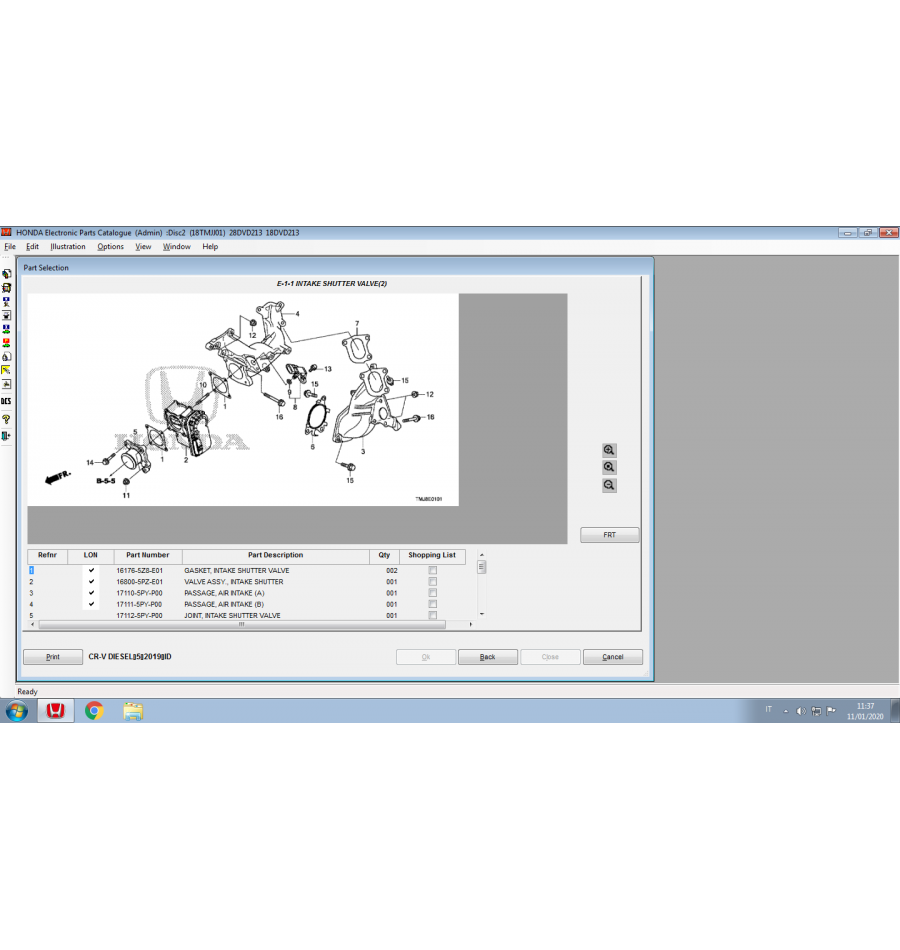This screenshot has width=900, height=950.
Task: Click the B-5-5 reference in the illustration
Action: (105, 481)
